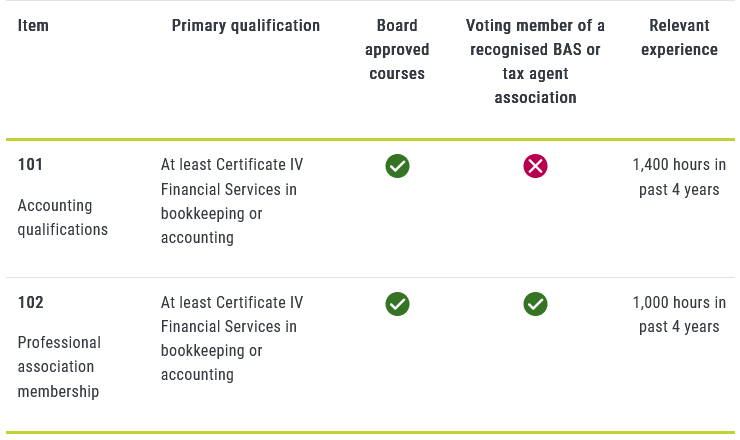The height and width of the screenshot is (440, 740).
Task: Select the "Accounting qualifications" label
Action: [62, 217]
